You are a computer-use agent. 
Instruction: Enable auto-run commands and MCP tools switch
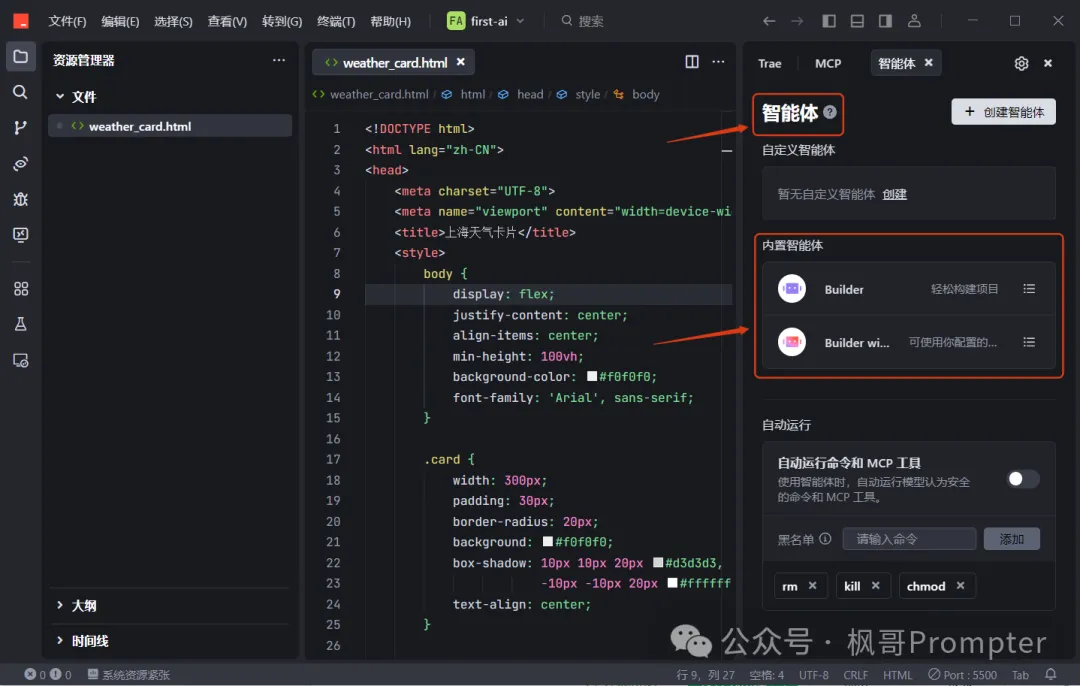[1022, 479]
